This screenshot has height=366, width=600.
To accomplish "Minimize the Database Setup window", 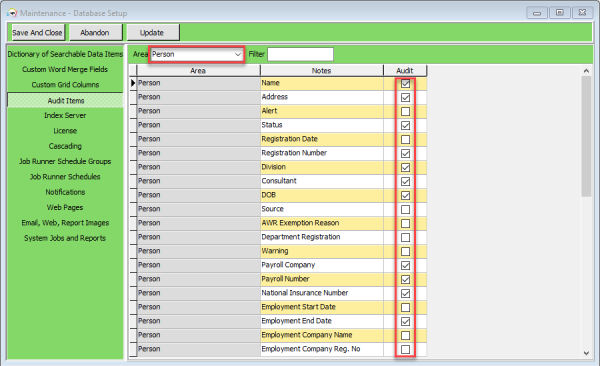I will point(537,13).
